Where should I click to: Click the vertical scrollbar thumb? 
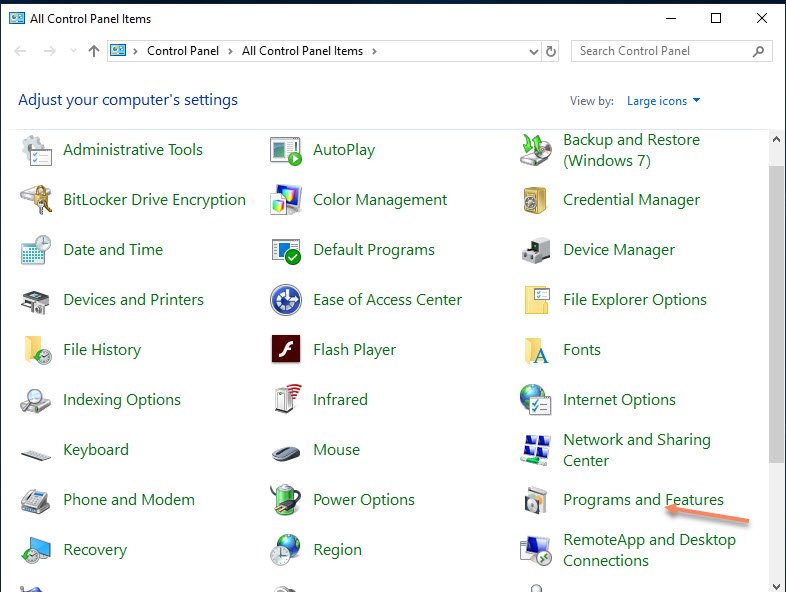pos(776,312)
